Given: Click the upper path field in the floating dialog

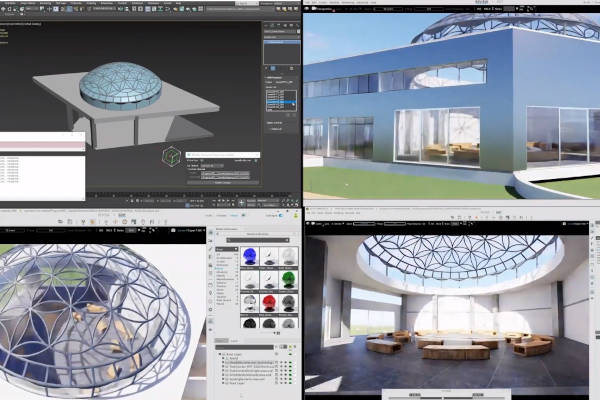Looking at the screenshot, I should (225, 173).
